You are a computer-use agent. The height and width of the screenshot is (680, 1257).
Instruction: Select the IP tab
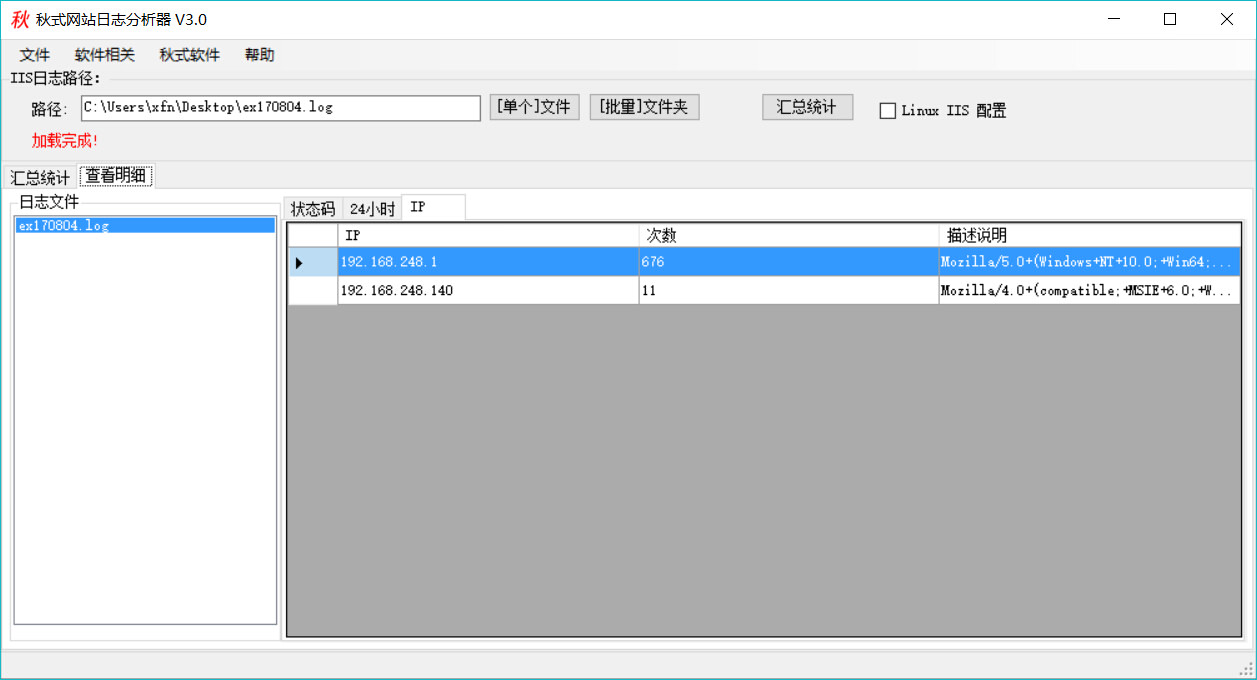(432, 207)
